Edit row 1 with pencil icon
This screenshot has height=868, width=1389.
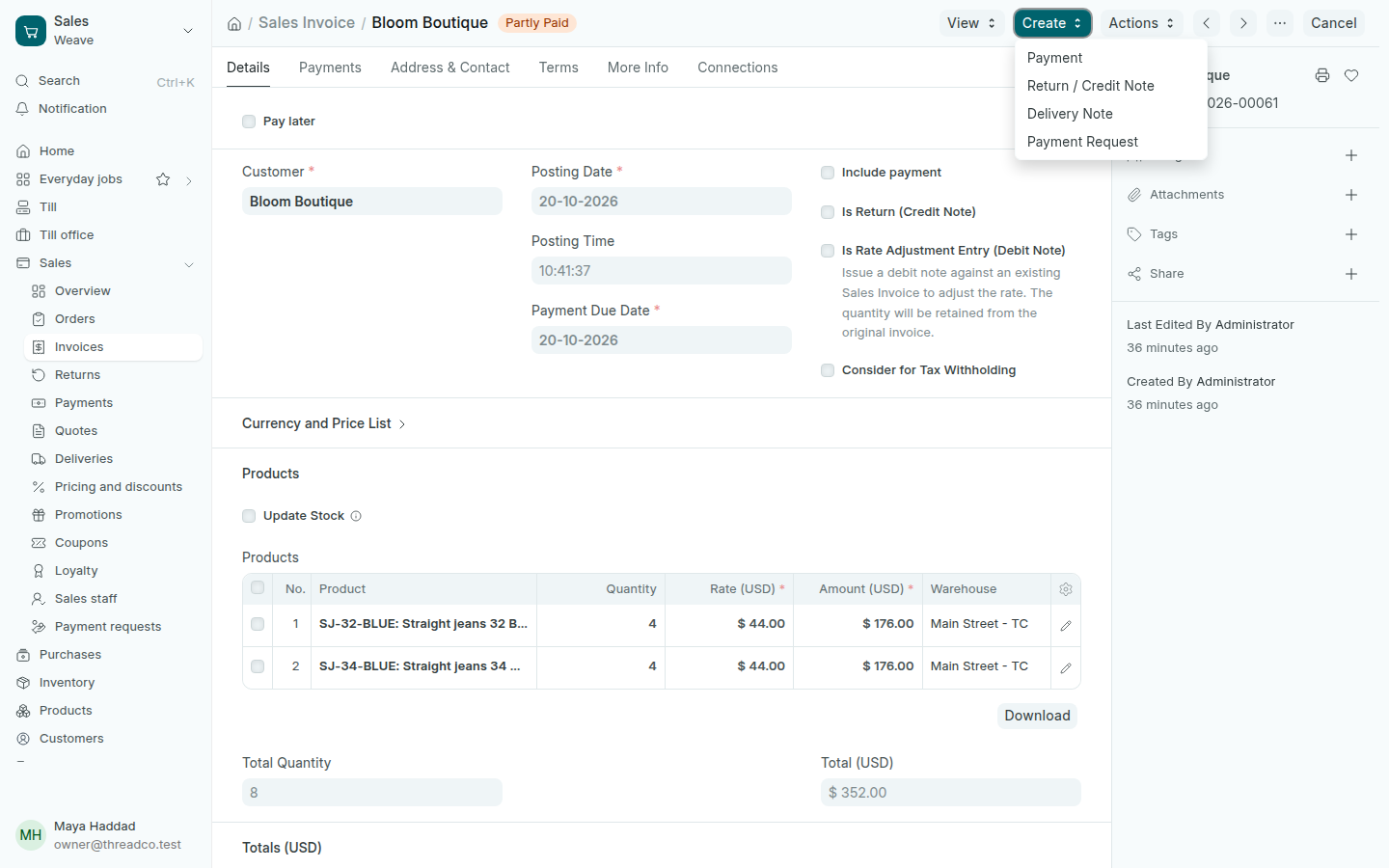click(x=1066, y=626)
